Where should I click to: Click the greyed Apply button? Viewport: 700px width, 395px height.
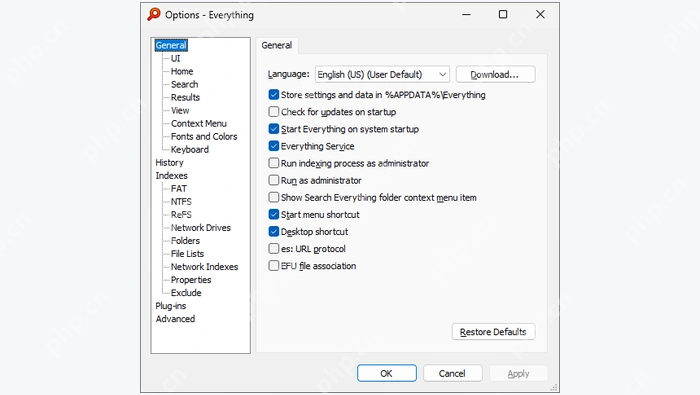518,374
